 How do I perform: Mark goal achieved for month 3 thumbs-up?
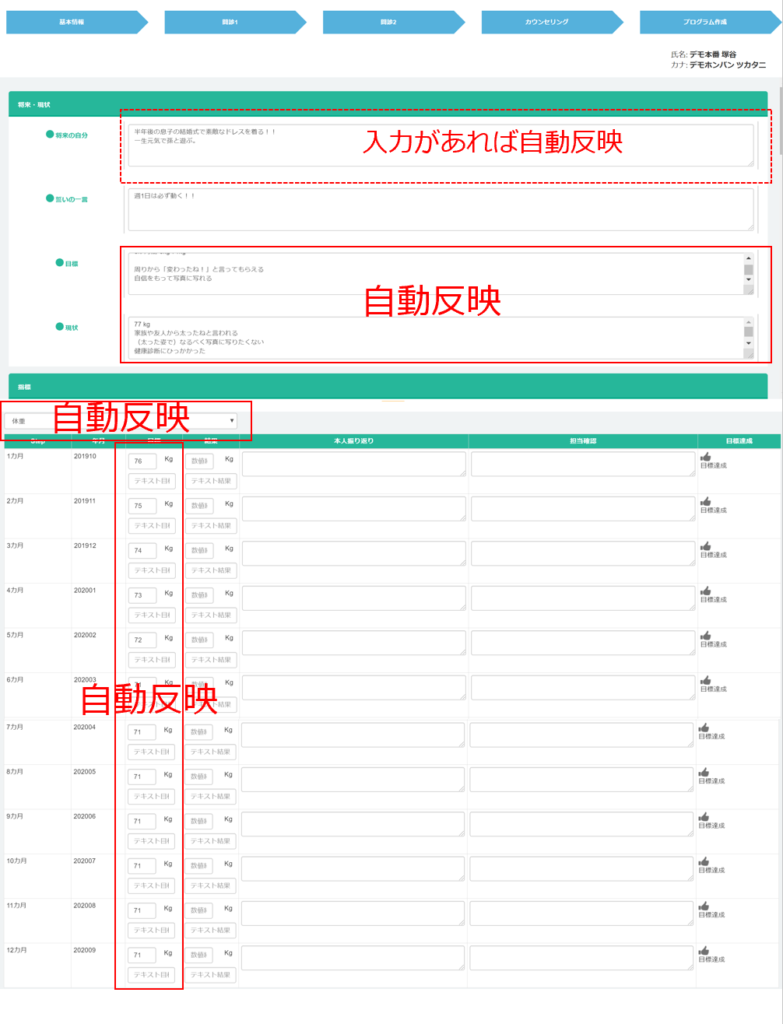pos(705,547)
